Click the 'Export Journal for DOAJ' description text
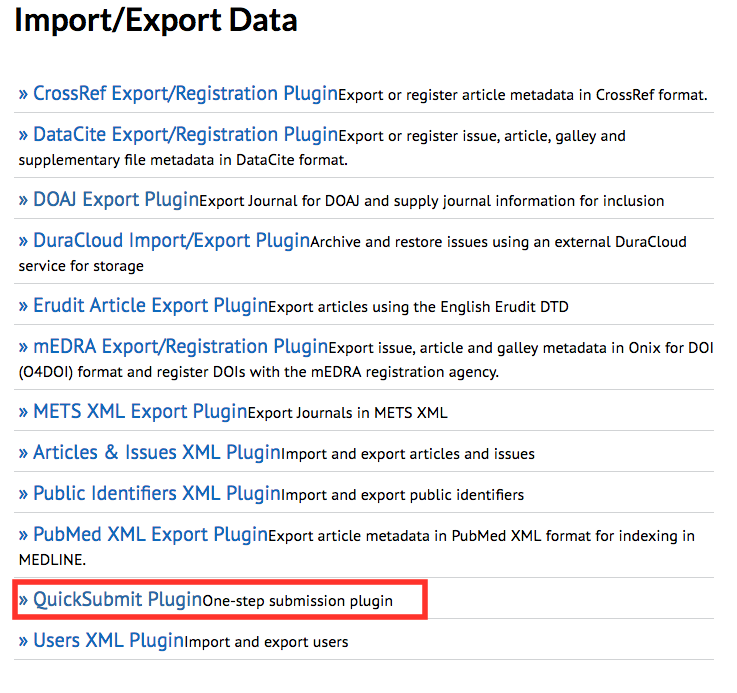737x693 pixels. click(432, 201)
